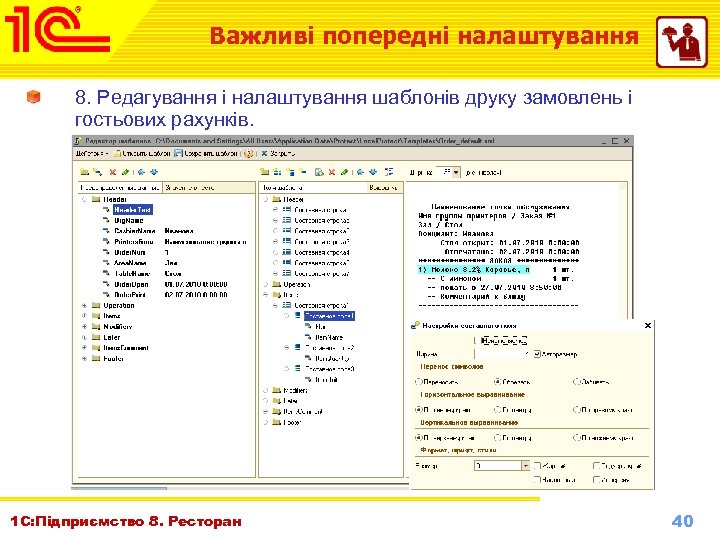The image size is (720, 540).
Task: Select OrderOpen variable in left tree
Action: click(x=131, y=284)
